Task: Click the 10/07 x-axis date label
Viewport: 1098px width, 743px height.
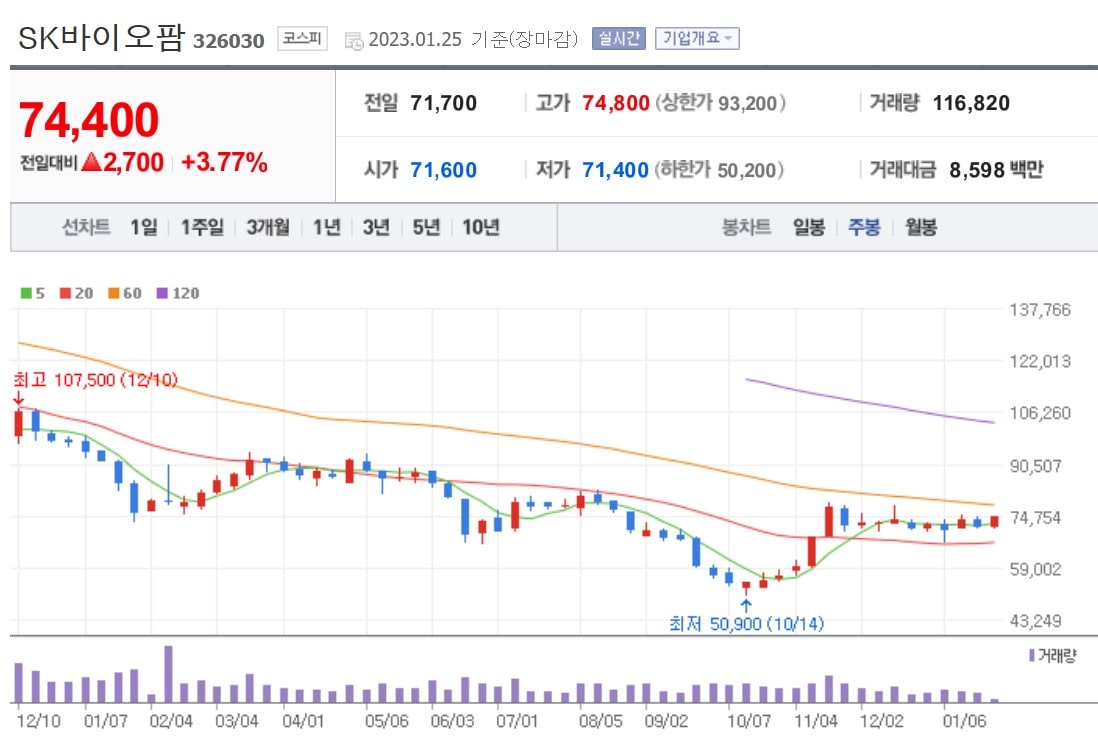Action: [749, 721]
